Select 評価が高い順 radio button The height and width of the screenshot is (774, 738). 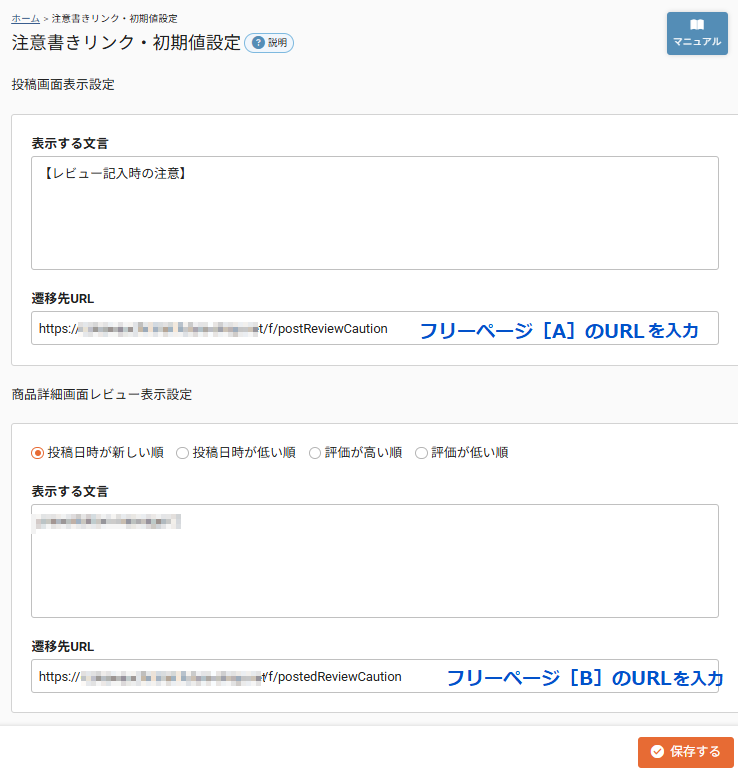[314, 453]
